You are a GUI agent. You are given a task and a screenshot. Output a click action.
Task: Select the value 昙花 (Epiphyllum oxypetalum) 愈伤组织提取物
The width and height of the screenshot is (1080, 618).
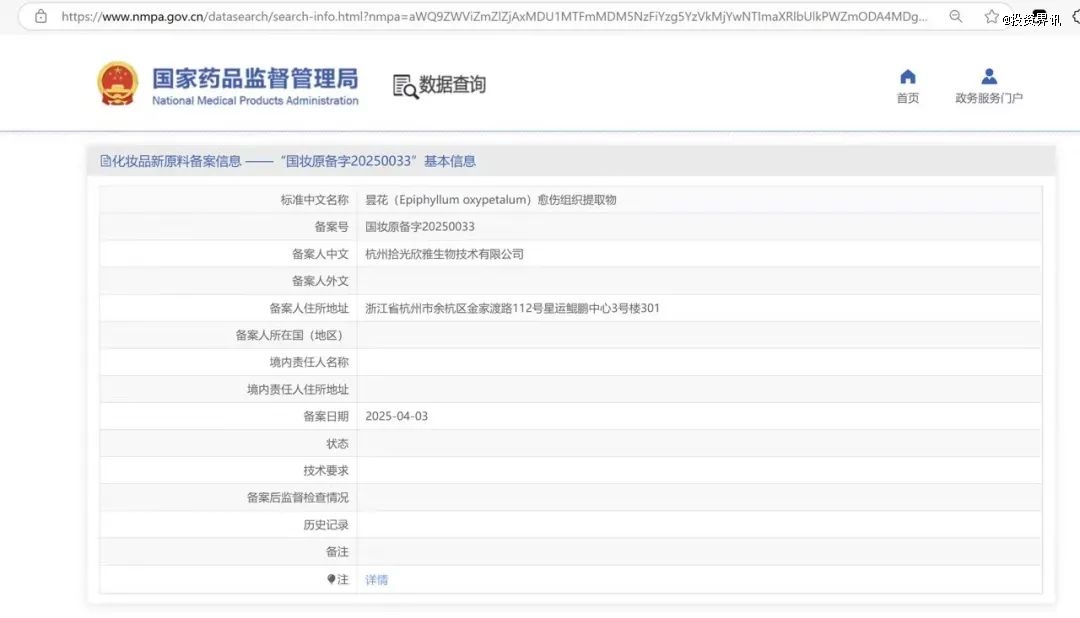tap(490, 200)
